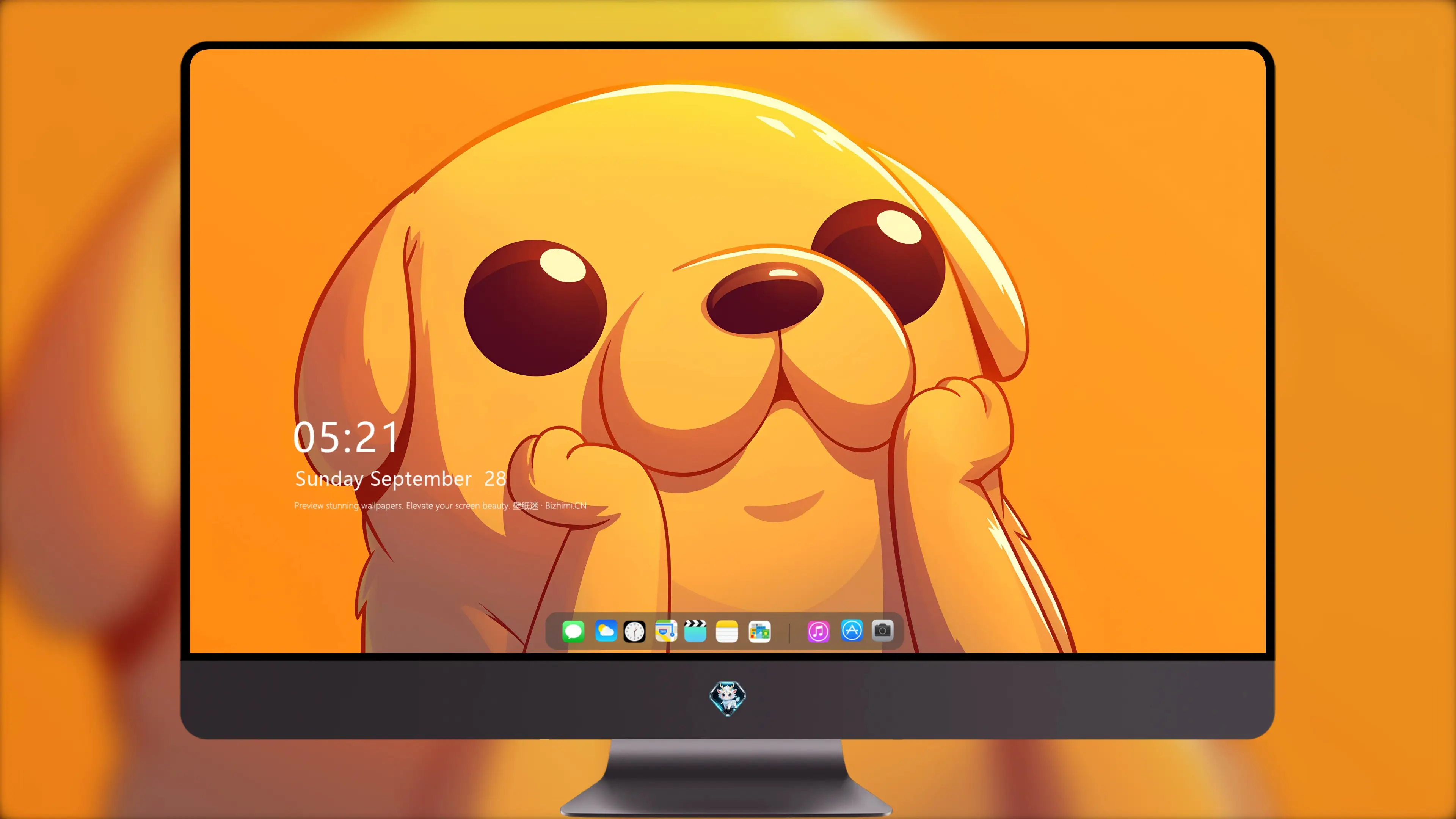Open the yellow Notes app in the dock

727,631
